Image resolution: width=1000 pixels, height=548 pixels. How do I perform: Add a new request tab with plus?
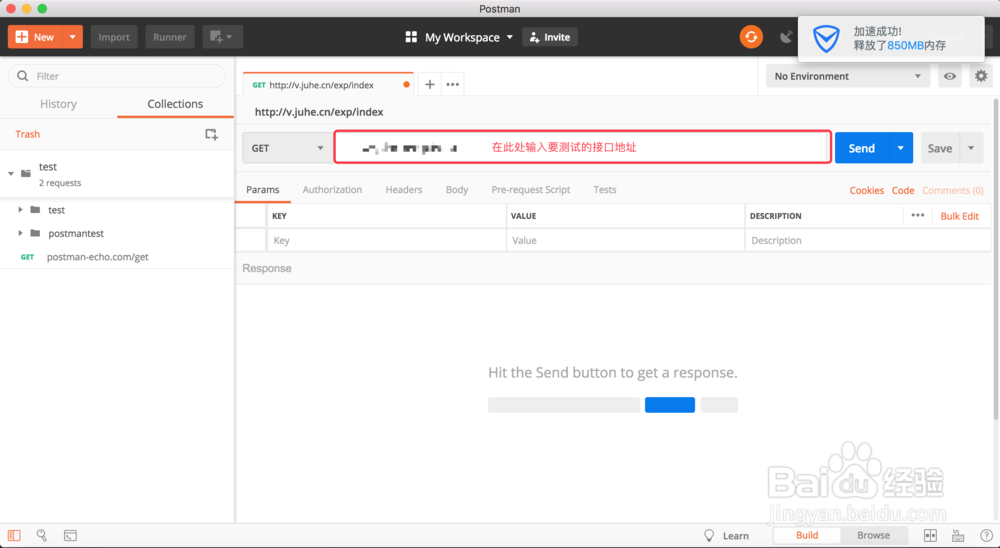point(430,84)
